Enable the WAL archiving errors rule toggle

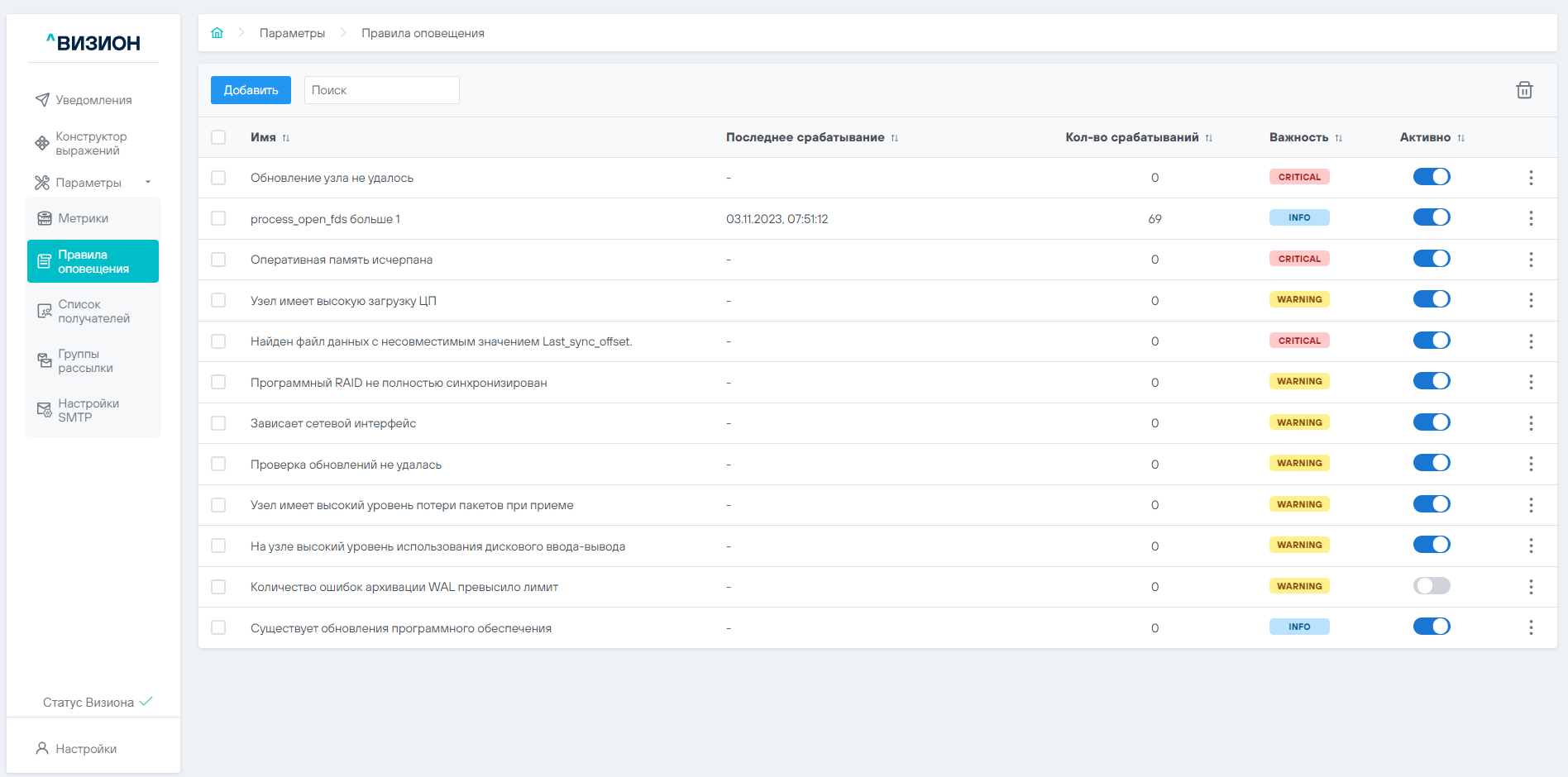(x=1432, y=586)
